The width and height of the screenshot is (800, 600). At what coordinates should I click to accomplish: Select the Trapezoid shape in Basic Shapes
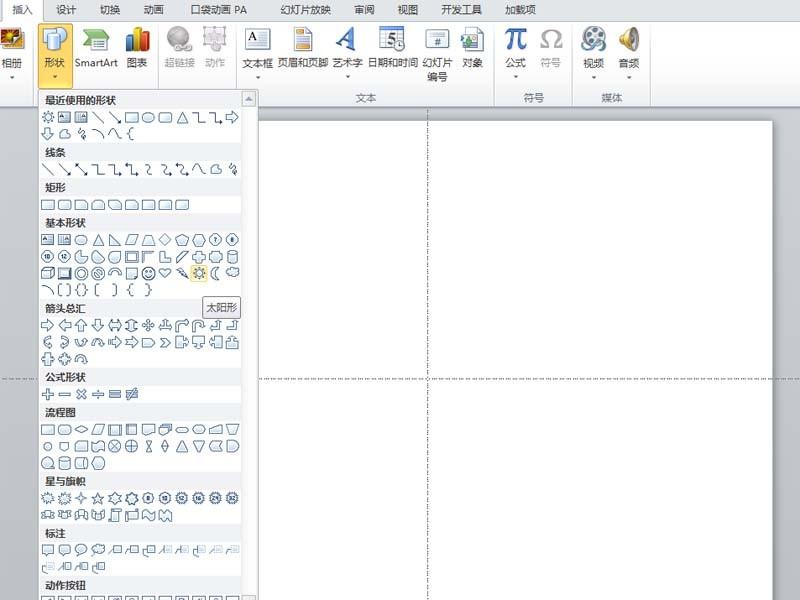(x=148, y=240)
